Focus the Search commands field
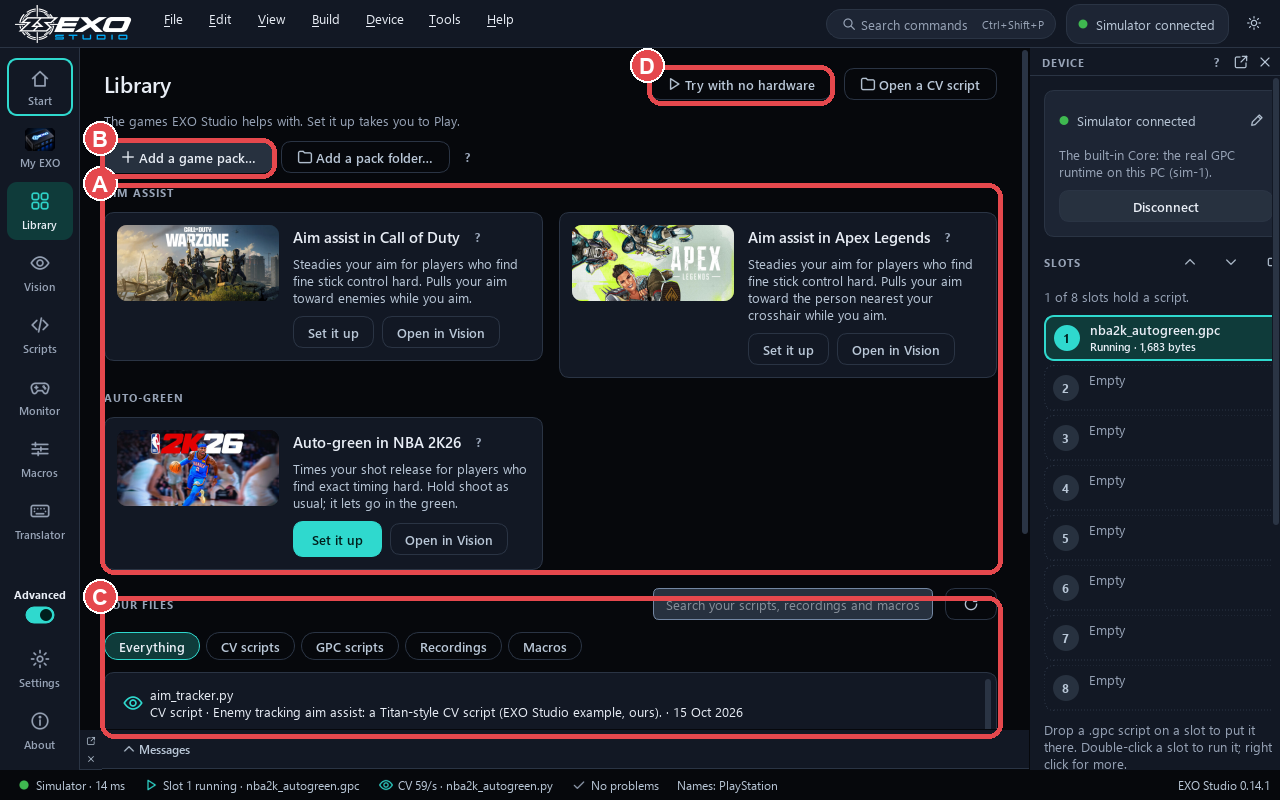 (942, 24)
